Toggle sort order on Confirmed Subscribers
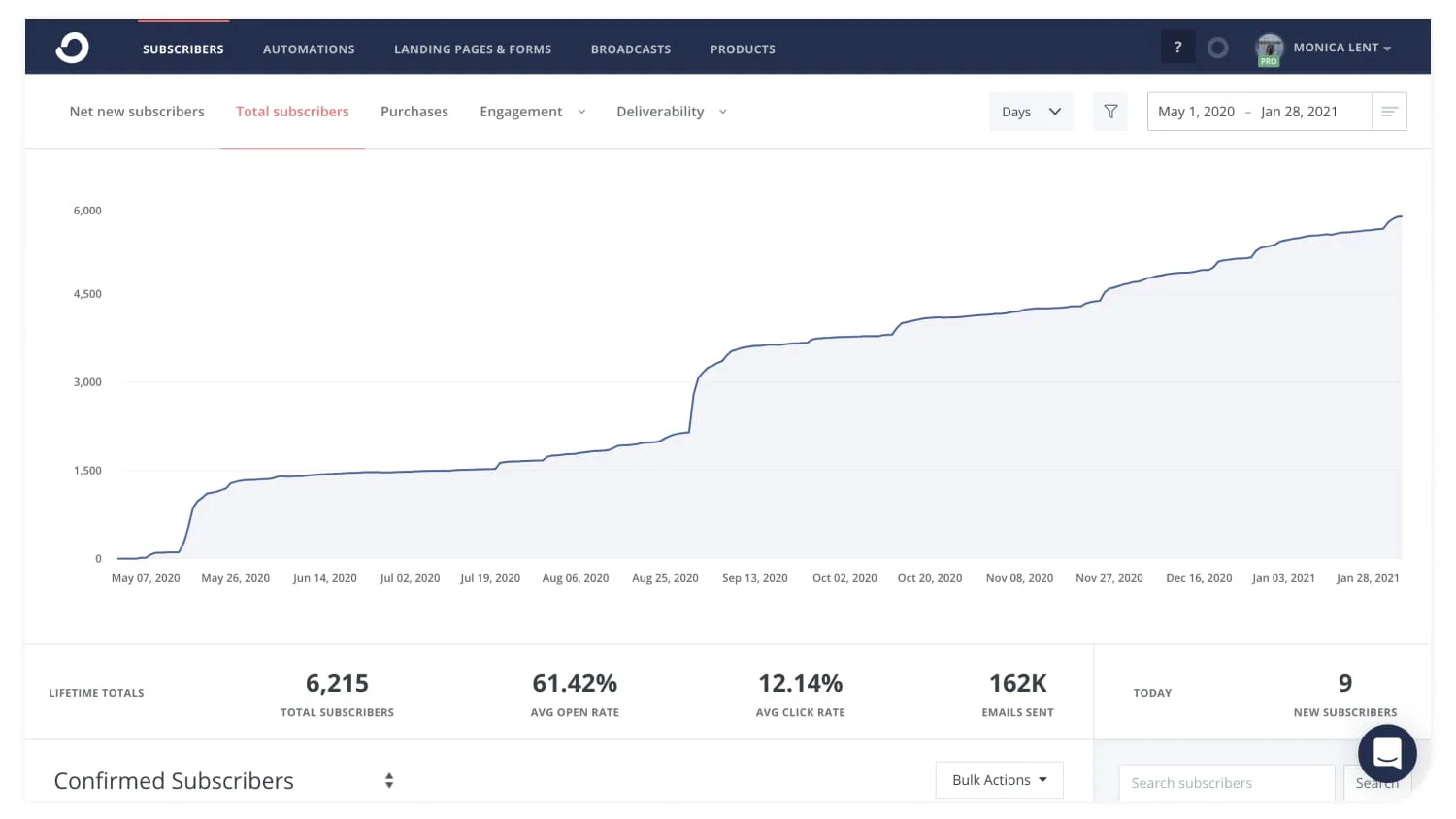 coord(388,779)
